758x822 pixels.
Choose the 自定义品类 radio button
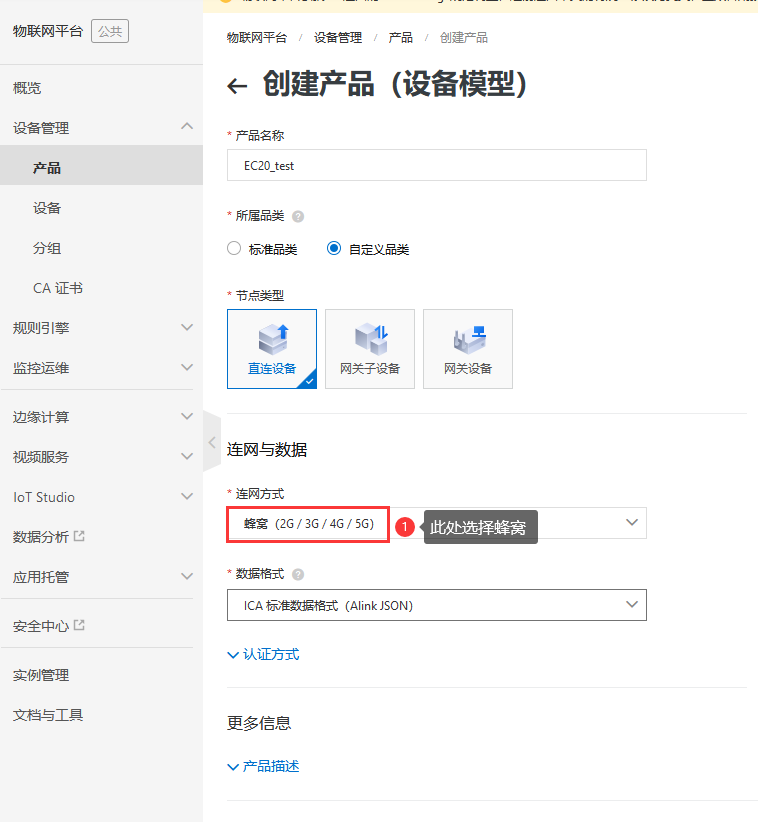[x=334, y=248]
